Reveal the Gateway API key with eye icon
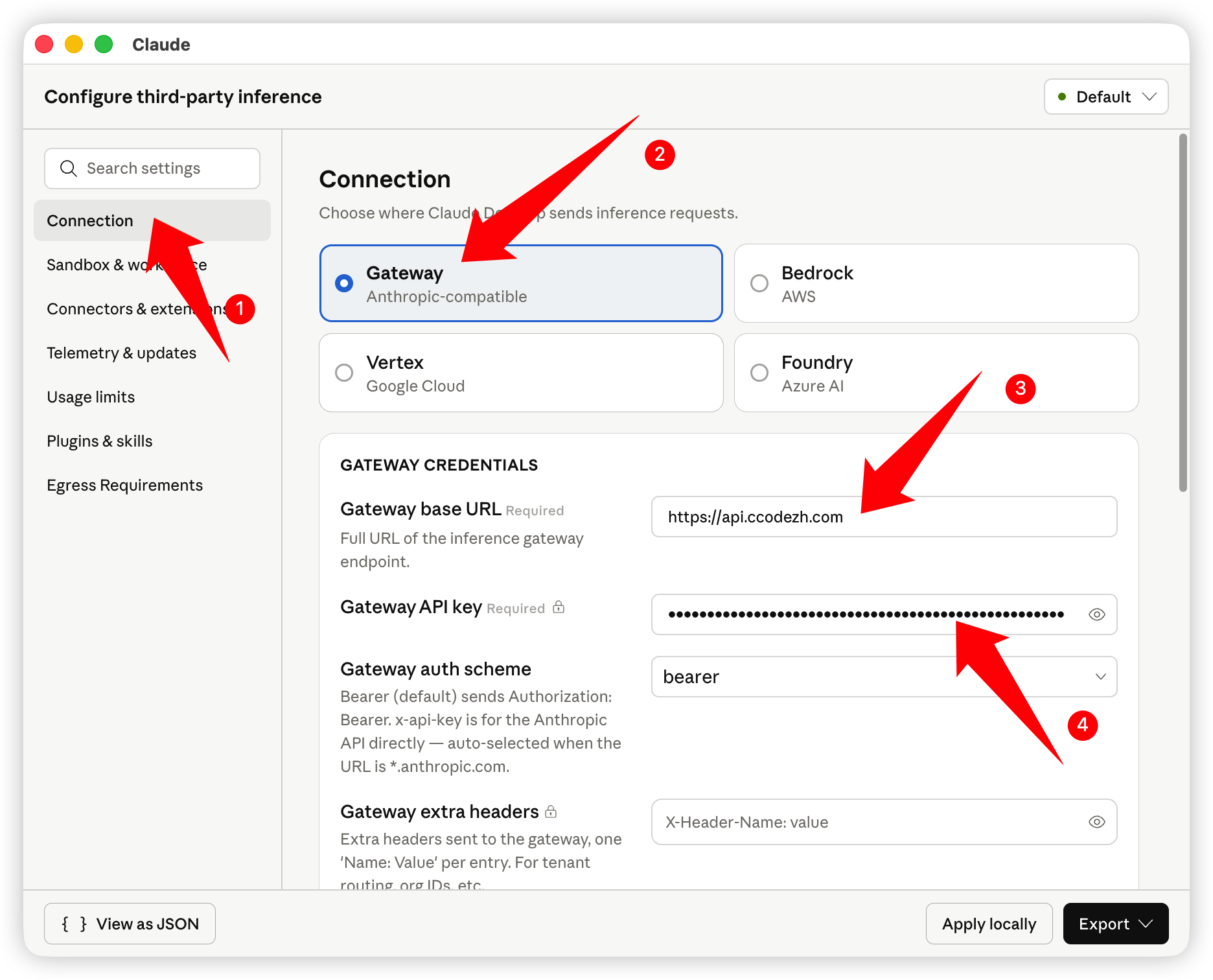Image resolution: width=1213 pixels, height=980 pixels. 1096,614
